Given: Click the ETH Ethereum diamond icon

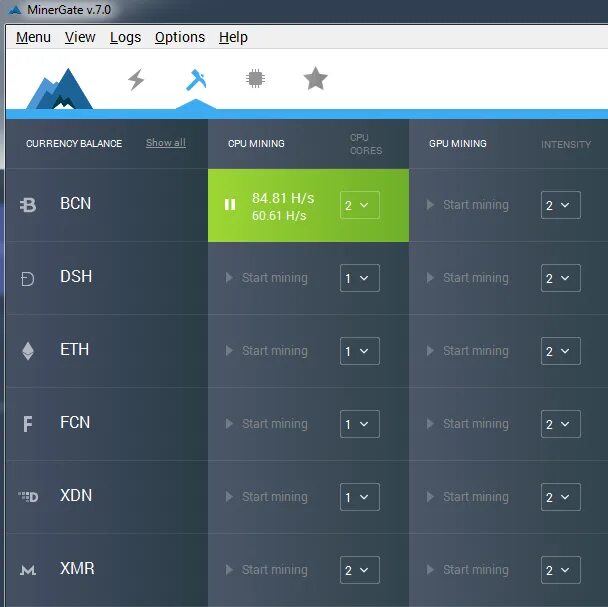Looking at the screenshot, I should click(28, 351).
